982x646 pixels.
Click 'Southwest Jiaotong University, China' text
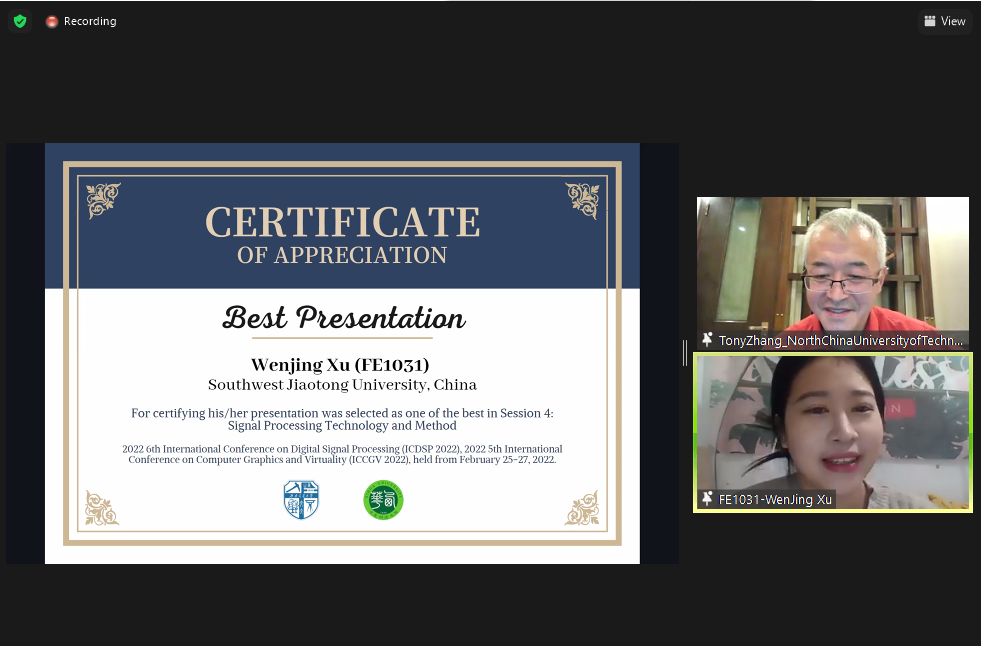pyautogui.click(x=342, y=385)
